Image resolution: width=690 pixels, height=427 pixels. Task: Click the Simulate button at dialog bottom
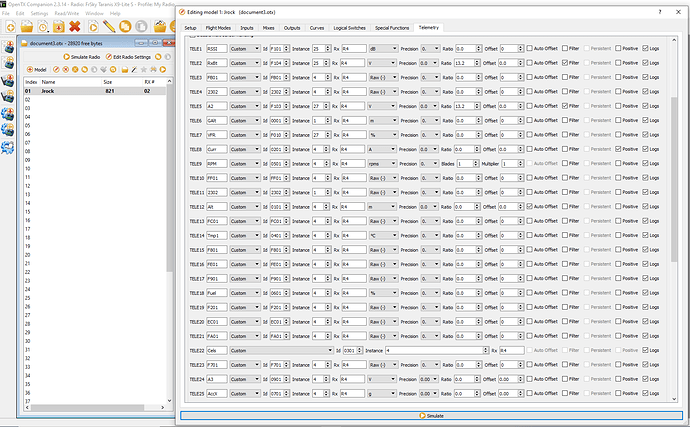click(431, 416)
